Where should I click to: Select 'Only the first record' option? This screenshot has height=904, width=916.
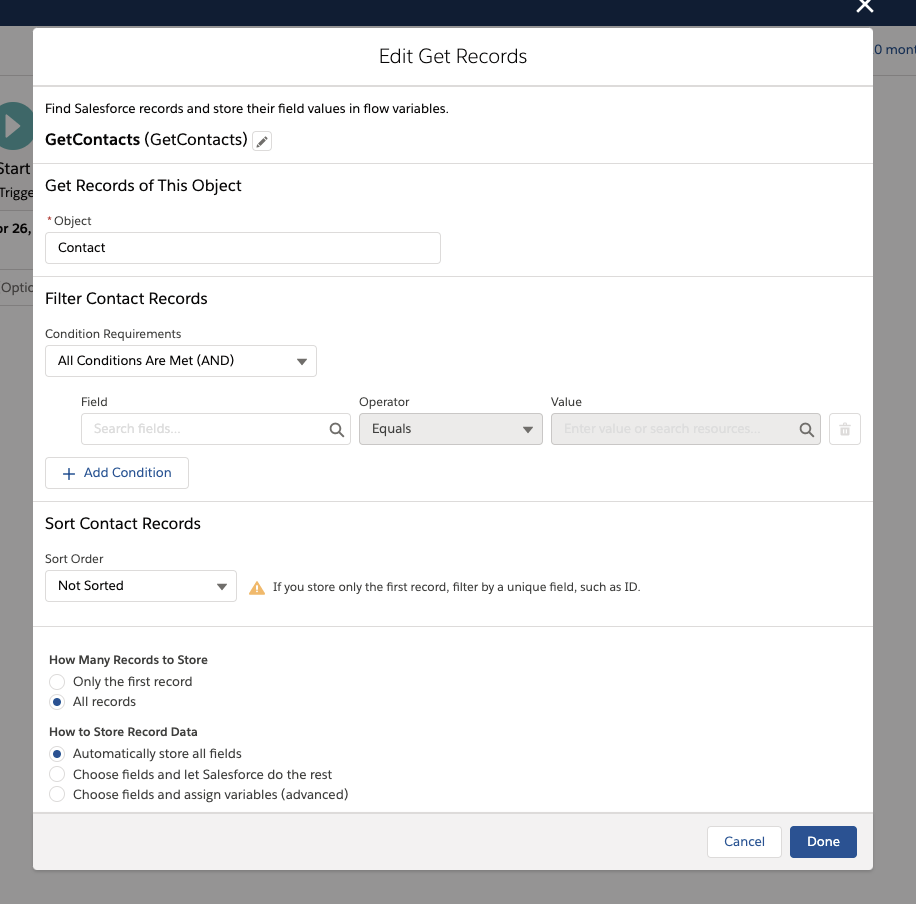pos(57,682)
